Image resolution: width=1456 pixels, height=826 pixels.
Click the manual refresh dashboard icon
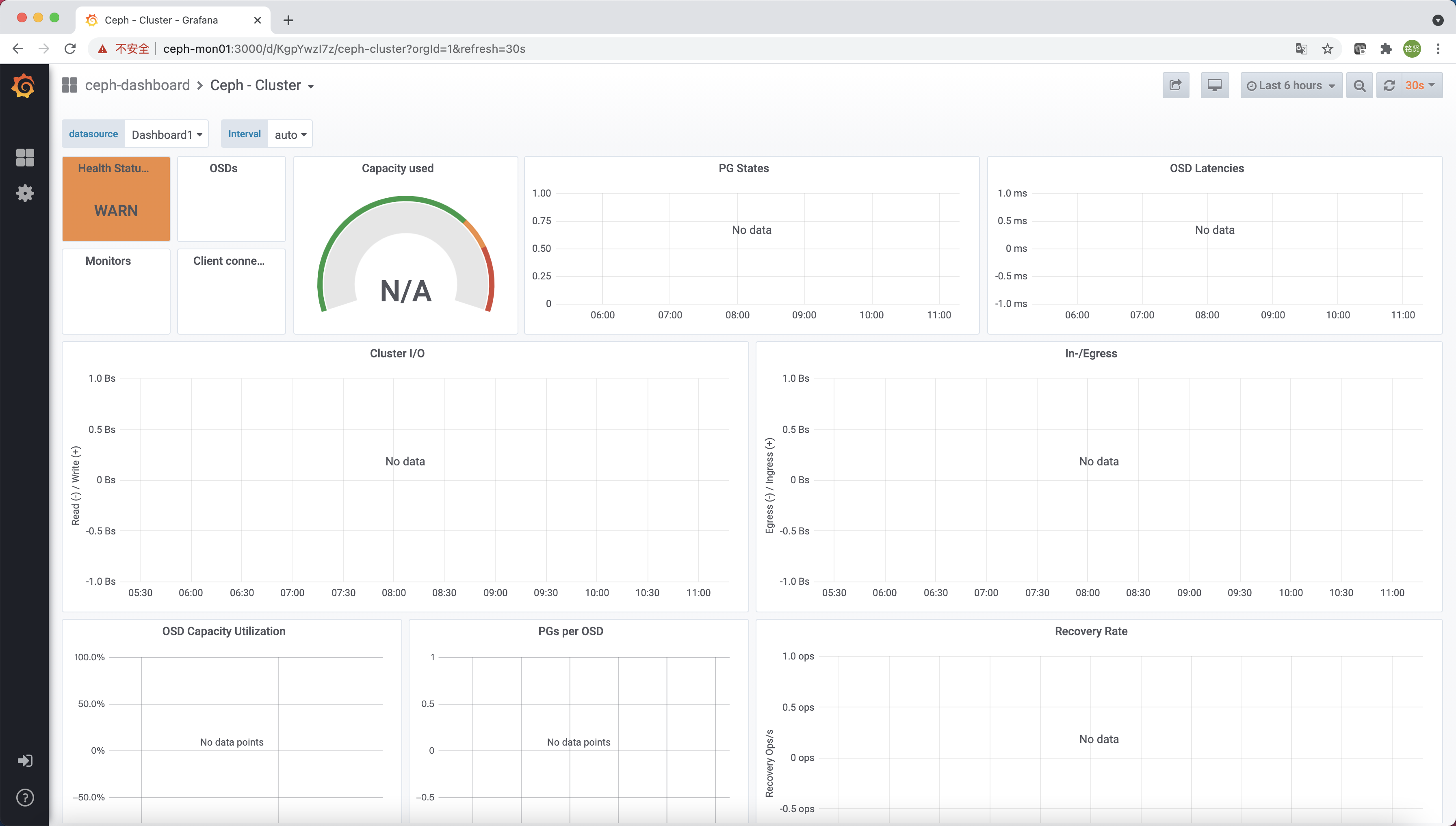click(x=1389, y=85)
